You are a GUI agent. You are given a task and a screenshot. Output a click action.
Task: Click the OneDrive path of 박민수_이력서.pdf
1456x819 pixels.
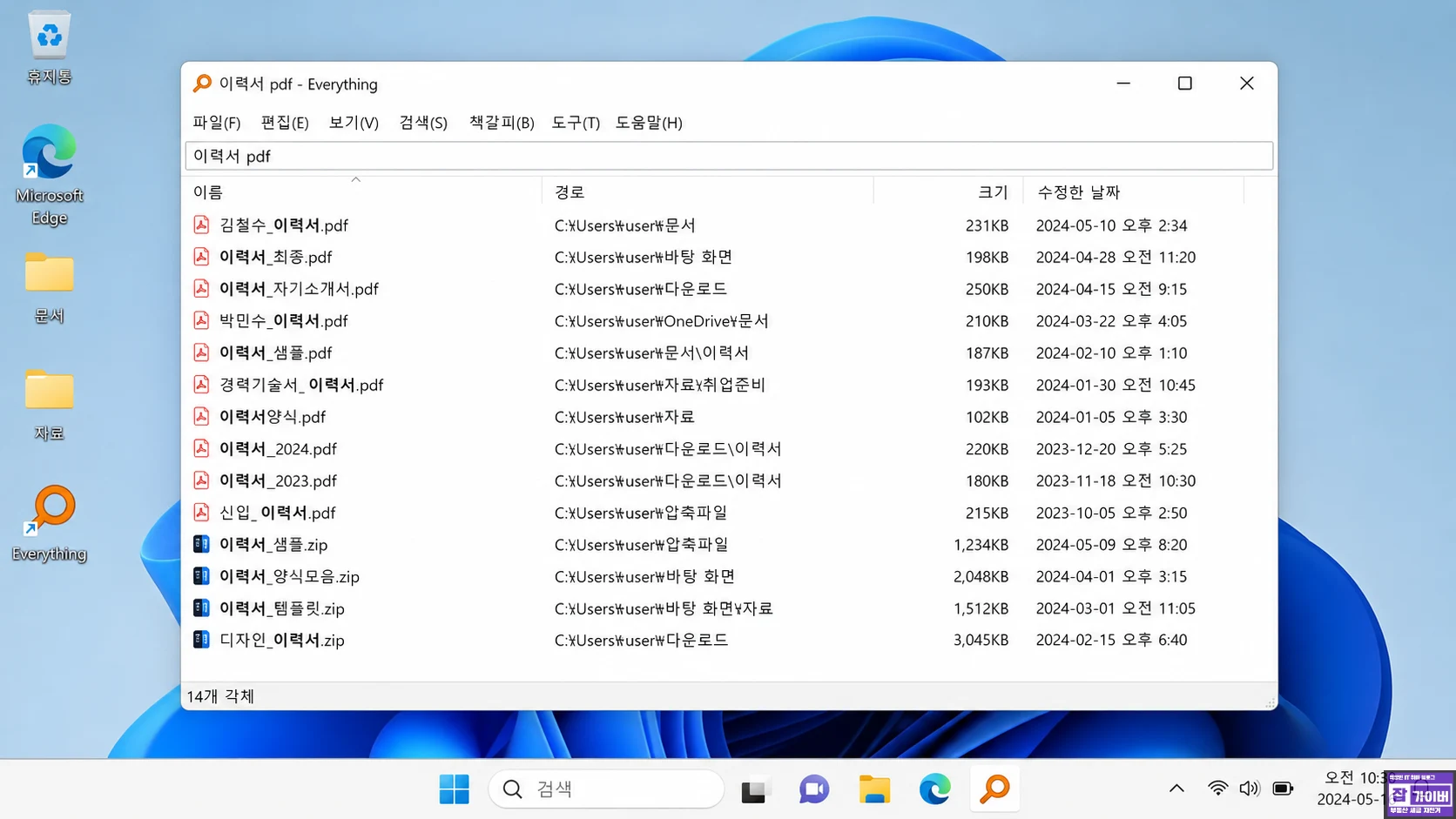pos(662,321)
